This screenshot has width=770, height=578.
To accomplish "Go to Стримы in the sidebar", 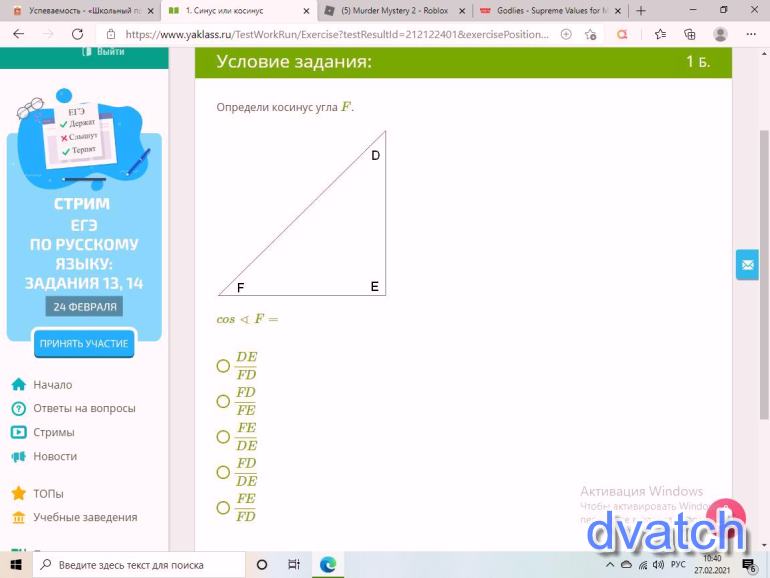I will (53, 432).
